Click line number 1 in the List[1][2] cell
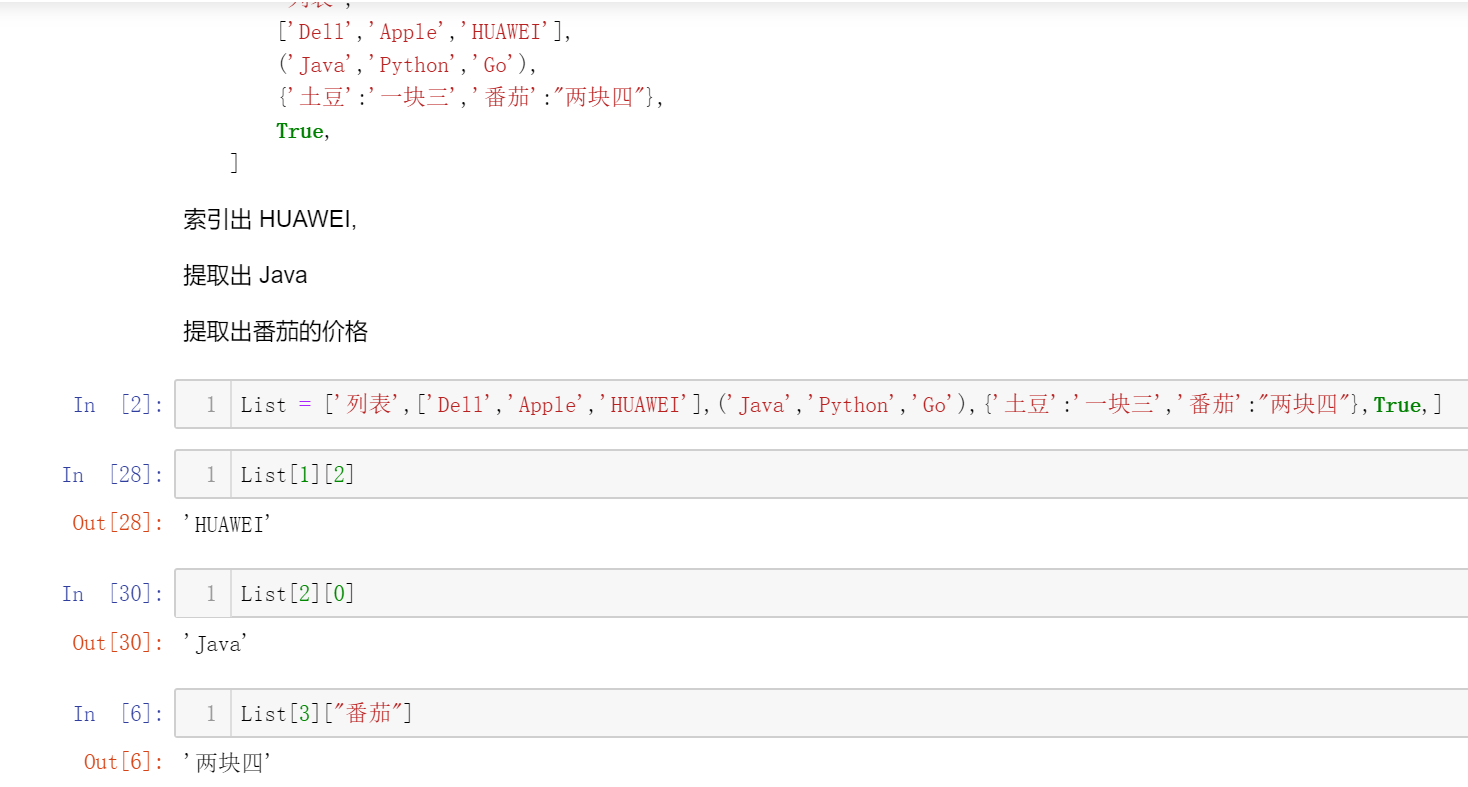This screenshot has height=787, width=1468. tap(210, 475)
